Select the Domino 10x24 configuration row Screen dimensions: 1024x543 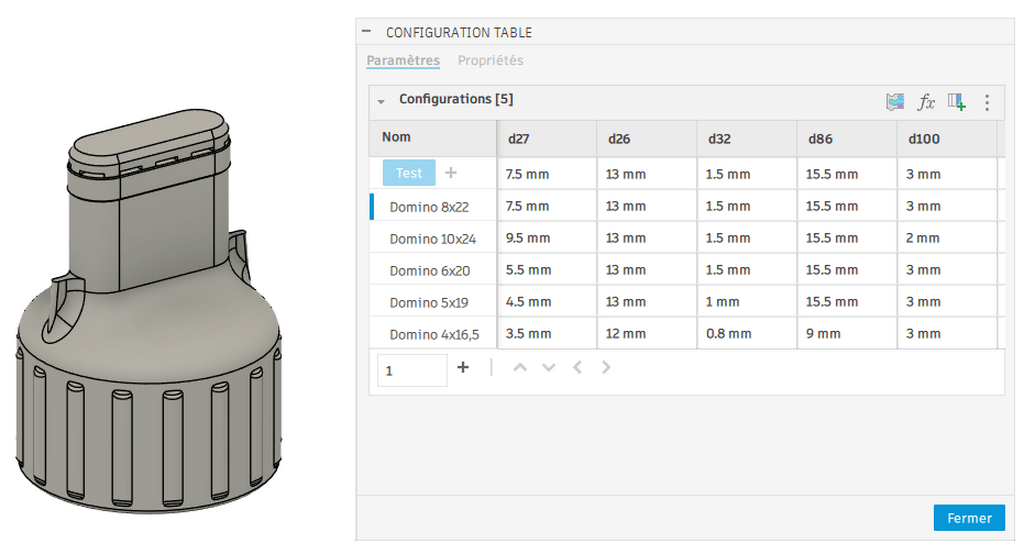[x=433, y=239]
